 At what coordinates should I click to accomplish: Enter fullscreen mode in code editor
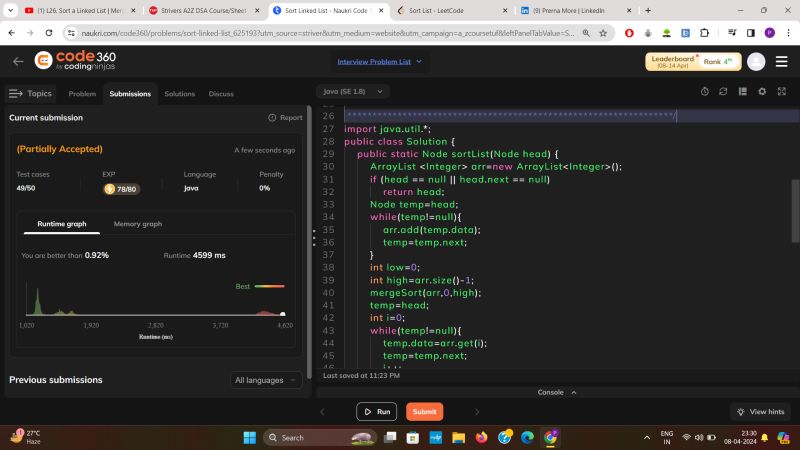(x=781, y=91)
